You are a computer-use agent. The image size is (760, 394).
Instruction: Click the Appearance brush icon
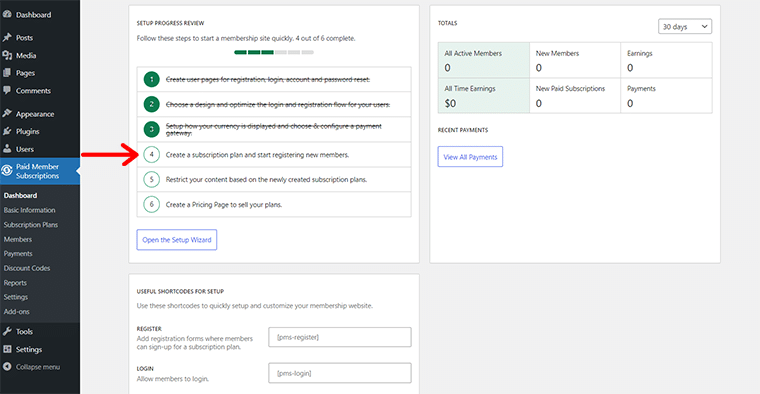[7, 113]
